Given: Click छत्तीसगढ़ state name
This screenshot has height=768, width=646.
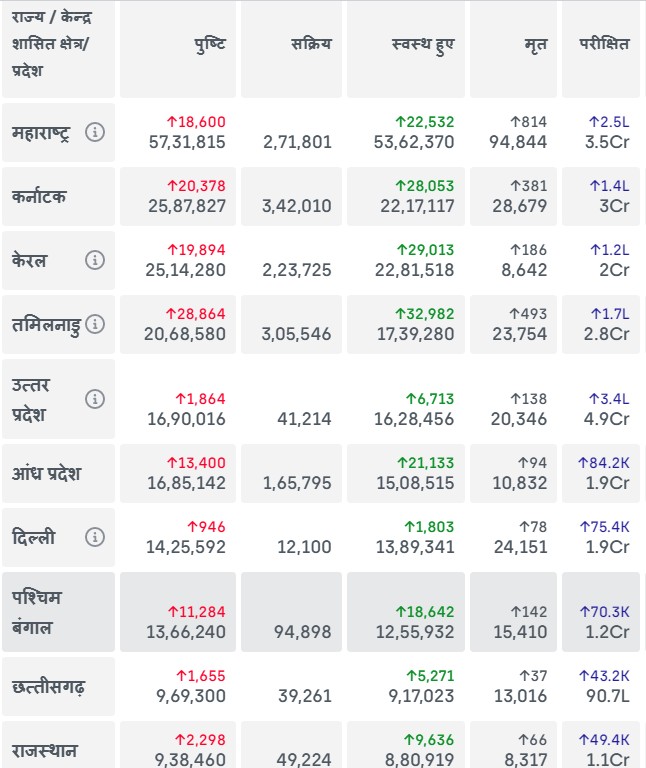Looking at the screenshot, I should point(49,687).
